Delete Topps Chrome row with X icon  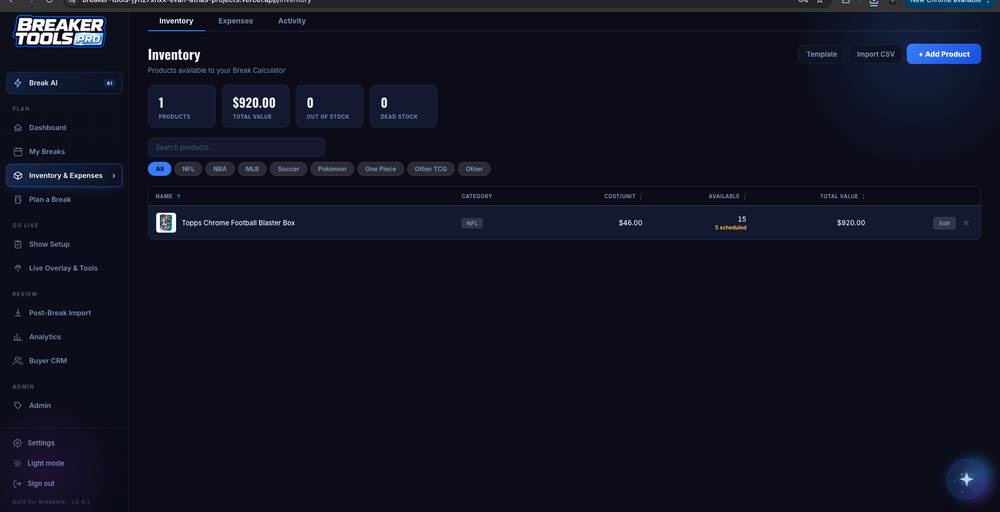[966, 223]
